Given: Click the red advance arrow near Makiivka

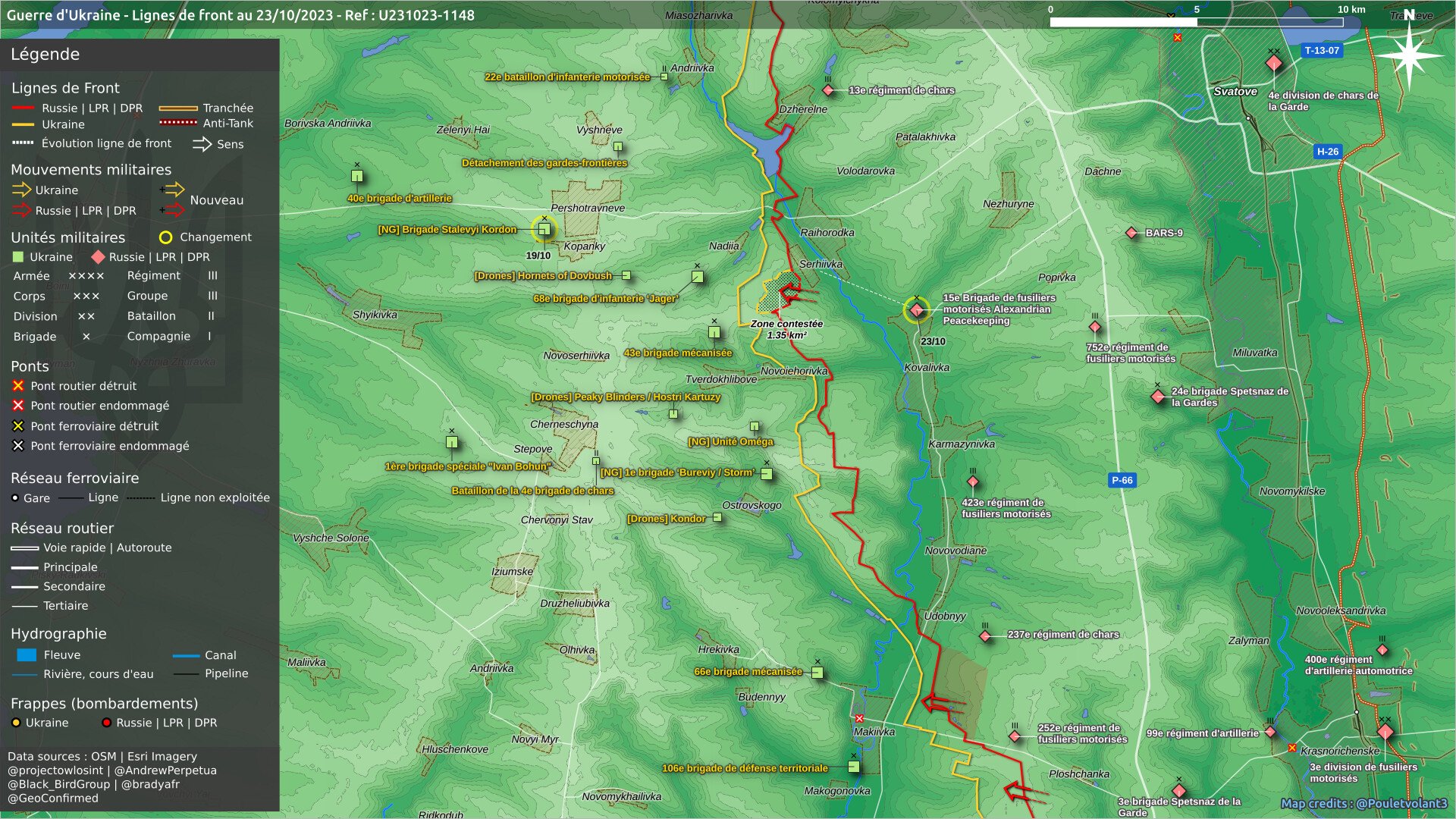Looking at the screenshot, I should (943, 704).
